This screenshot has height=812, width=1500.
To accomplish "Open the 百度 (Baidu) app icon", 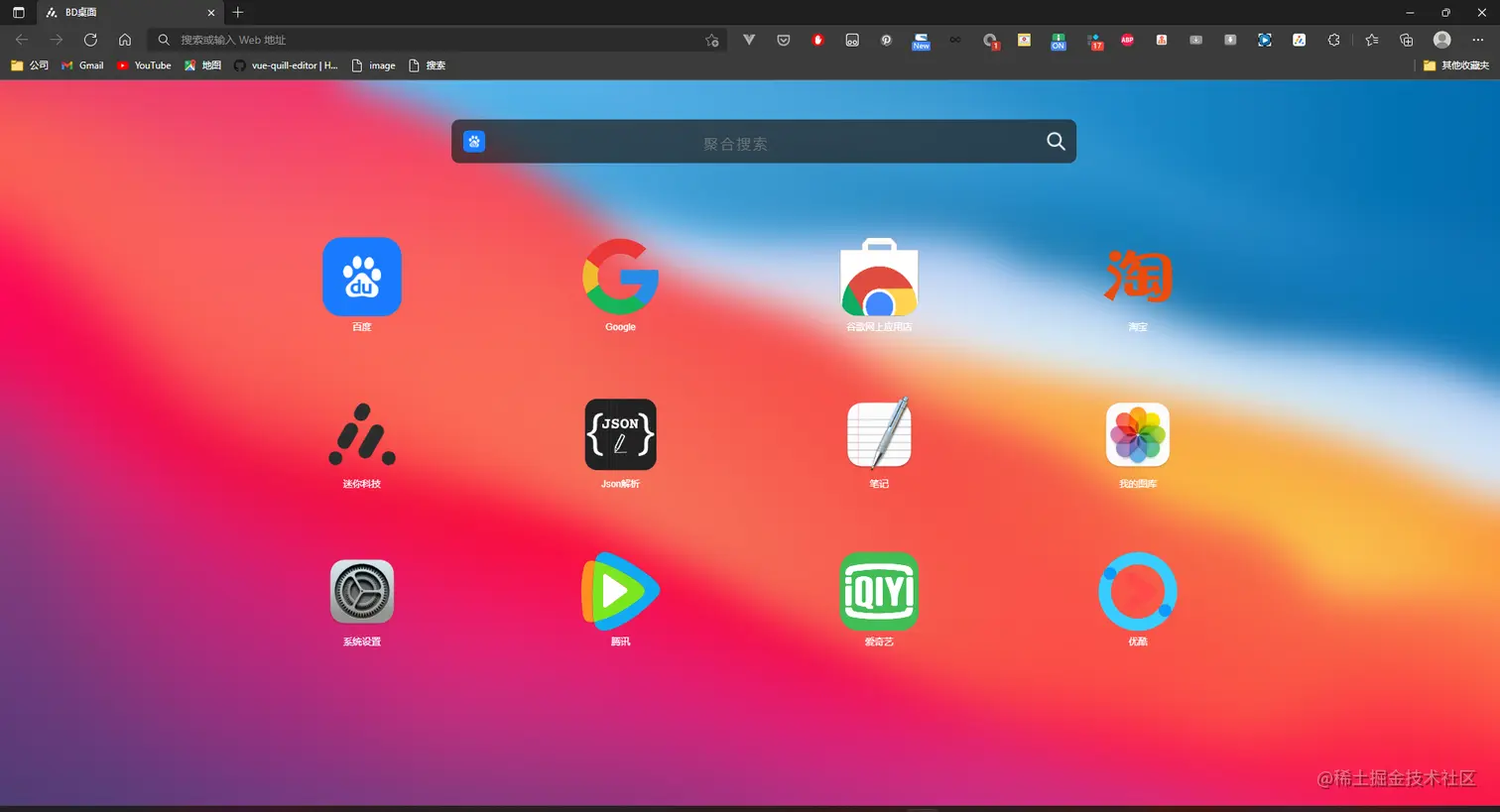I will [x=362, y=277].
